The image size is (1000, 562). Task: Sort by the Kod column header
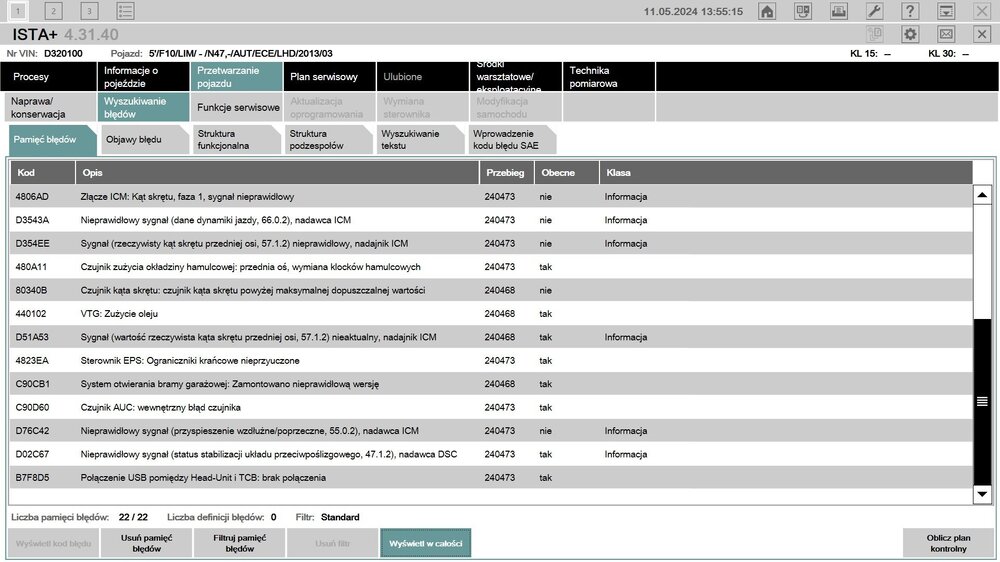[43, 173]
